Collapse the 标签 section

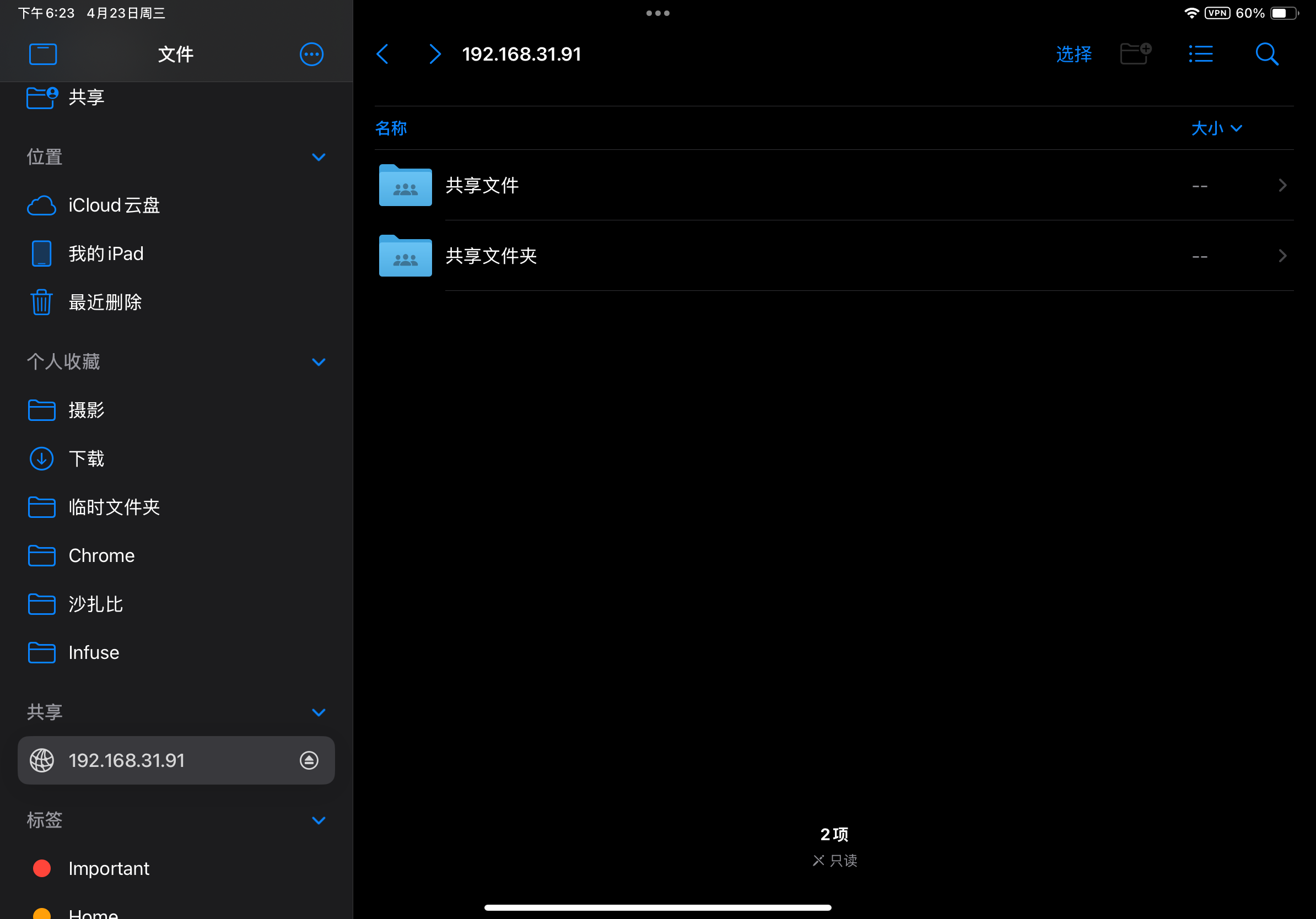coord(319,820)
